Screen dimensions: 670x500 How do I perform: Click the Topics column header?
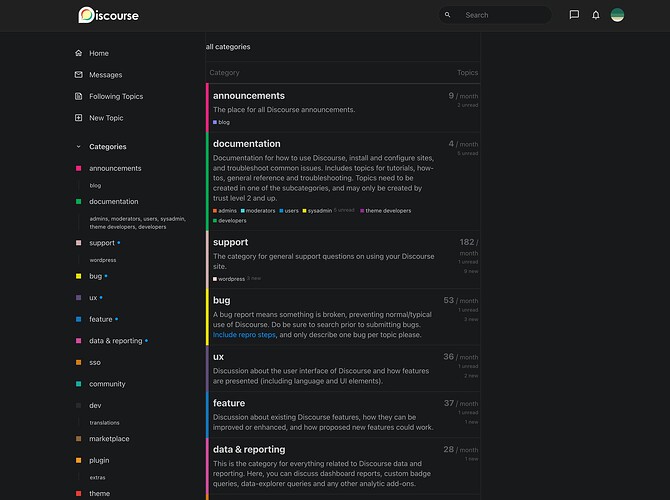pos(467,73)
